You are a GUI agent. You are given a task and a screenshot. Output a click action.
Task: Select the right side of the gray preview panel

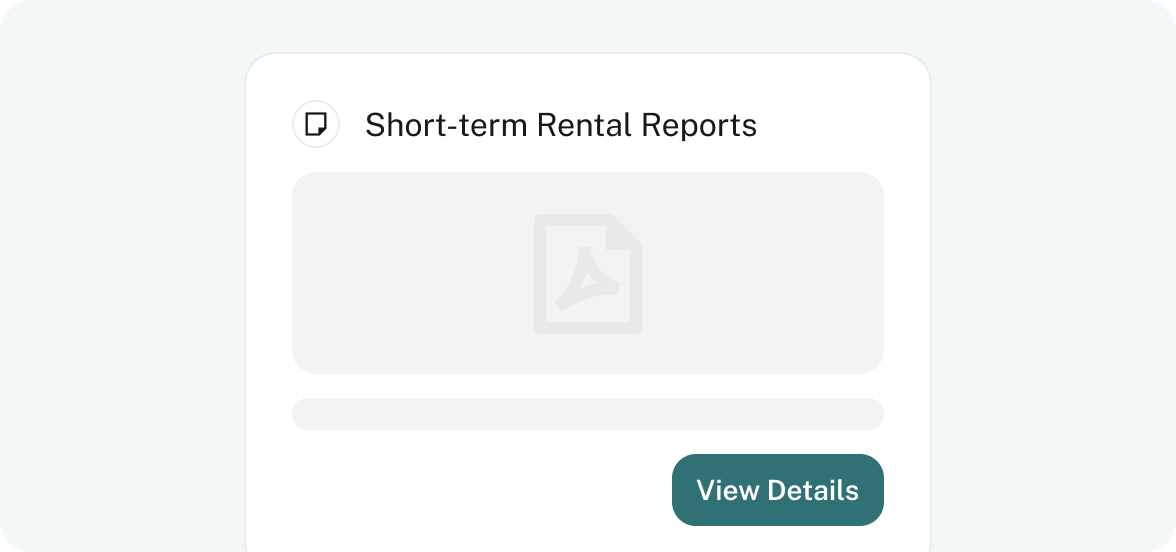pos(763,273)
